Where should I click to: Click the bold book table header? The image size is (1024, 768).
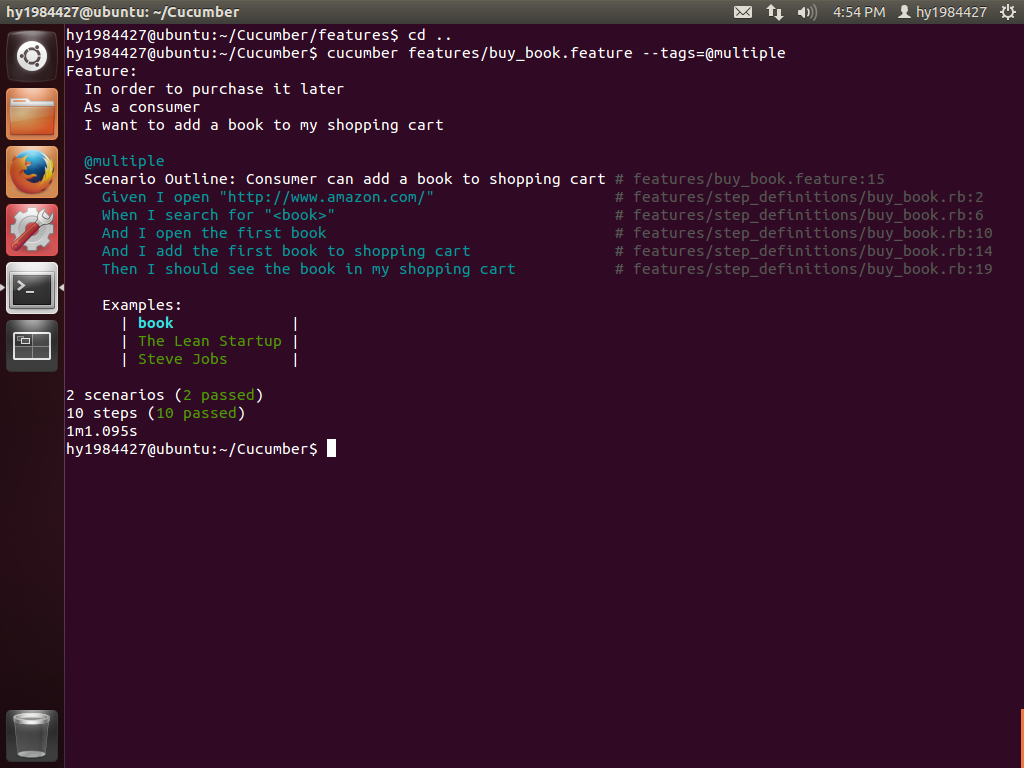(155, 323)
